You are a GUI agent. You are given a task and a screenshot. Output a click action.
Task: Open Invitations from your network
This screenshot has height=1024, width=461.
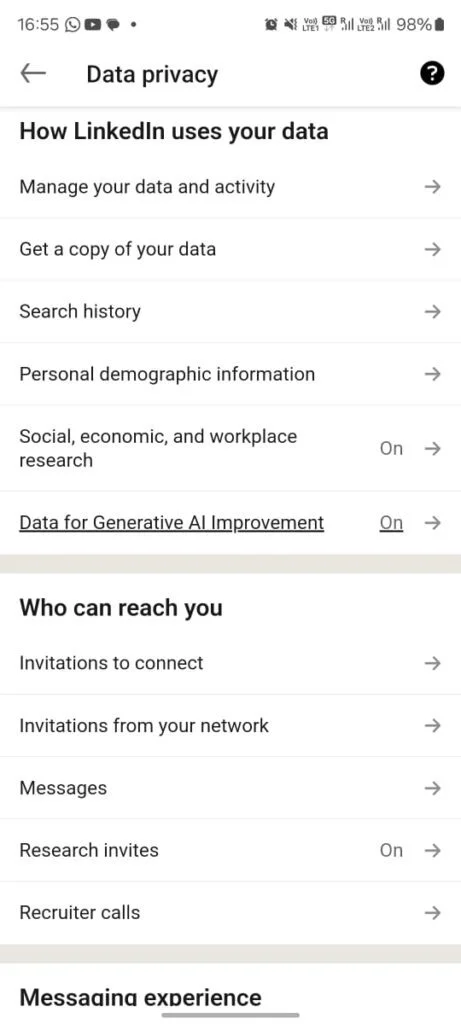pyautogui.click(x=230, y=726)
